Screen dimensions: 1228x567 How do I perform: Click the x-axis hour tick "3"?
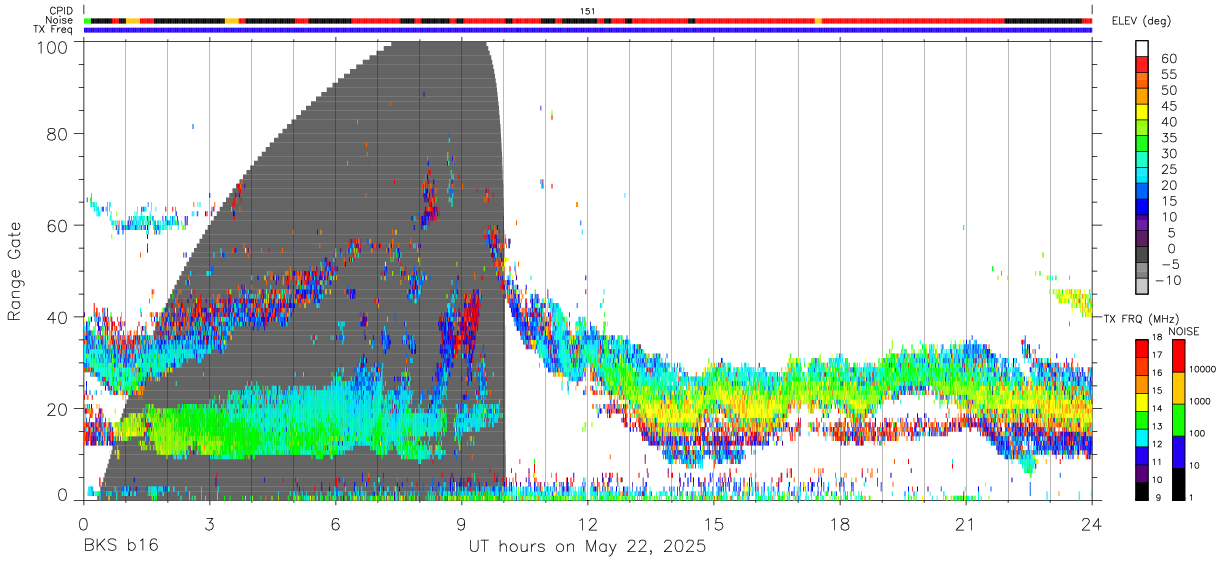[209, 524]
